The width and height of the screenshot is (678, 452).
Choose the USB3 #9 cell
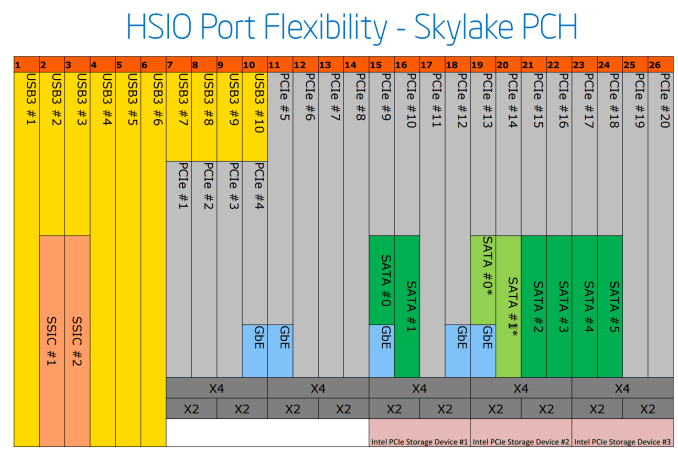point(230,117)
